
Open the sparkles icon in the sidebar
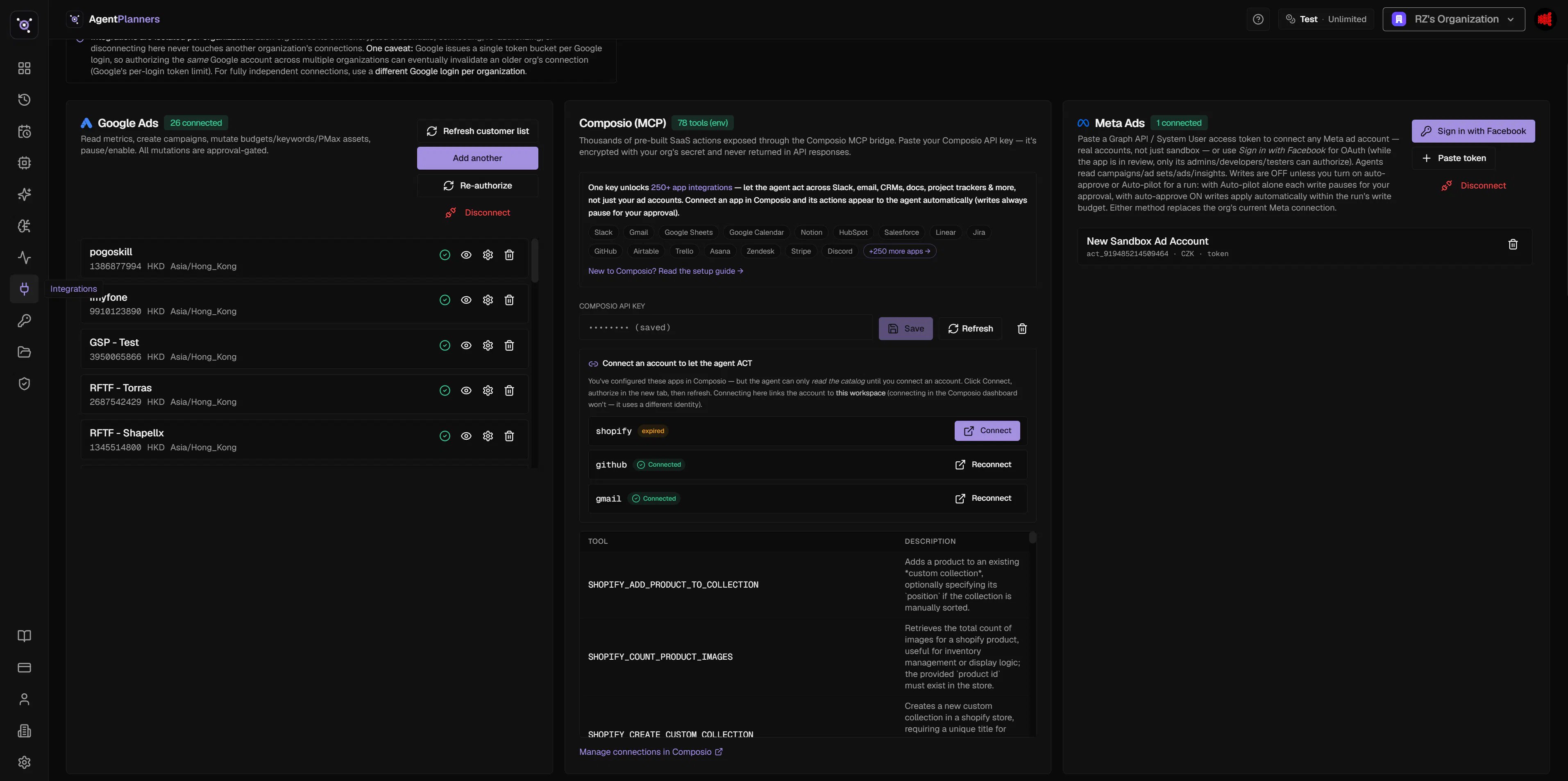coord(24,194)
